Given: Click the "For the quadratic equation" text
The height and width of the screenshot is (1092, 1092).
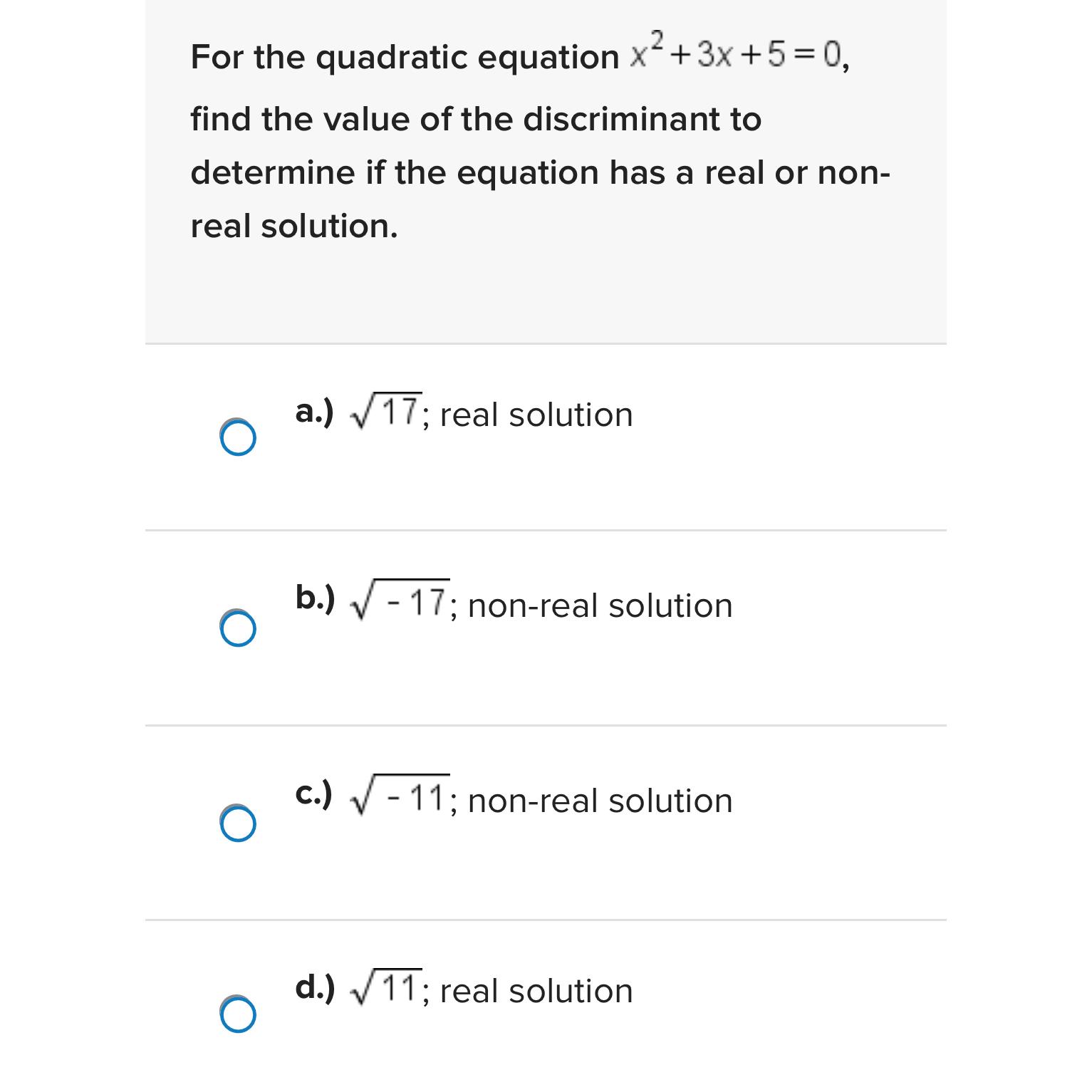Looking at the screenshot, I should coord(405,57).
